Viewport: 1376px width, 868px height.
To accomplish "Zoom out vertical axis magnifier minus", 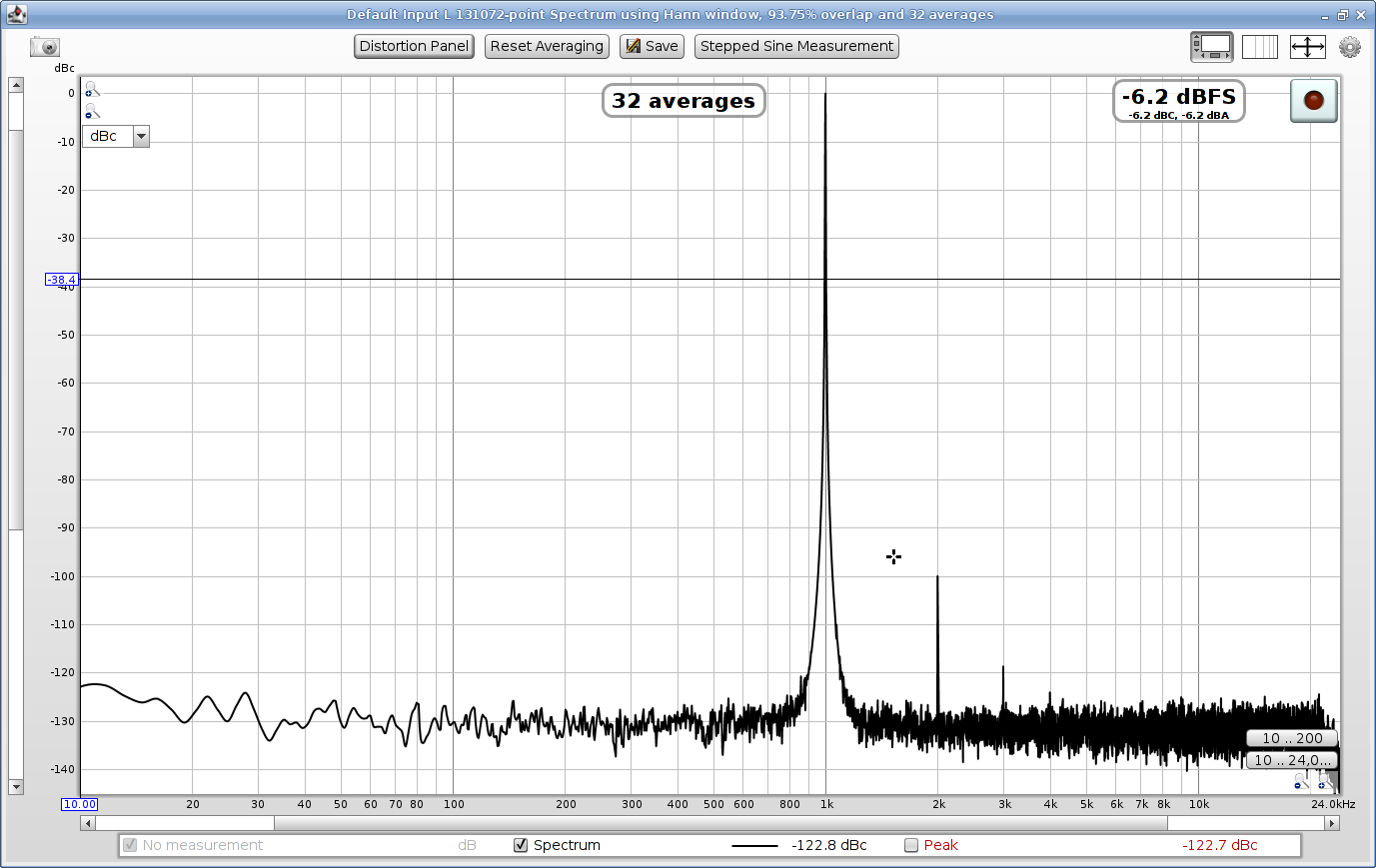I will pos(92,111).
